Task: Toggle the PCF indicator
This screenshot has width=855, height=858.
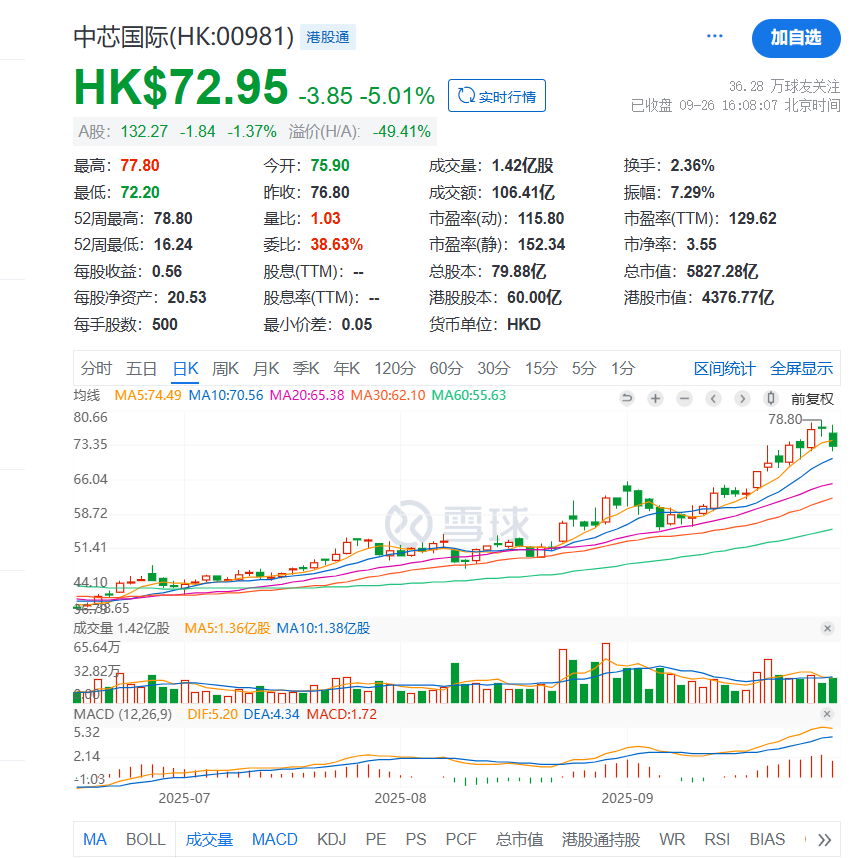Action: [461, 839]
